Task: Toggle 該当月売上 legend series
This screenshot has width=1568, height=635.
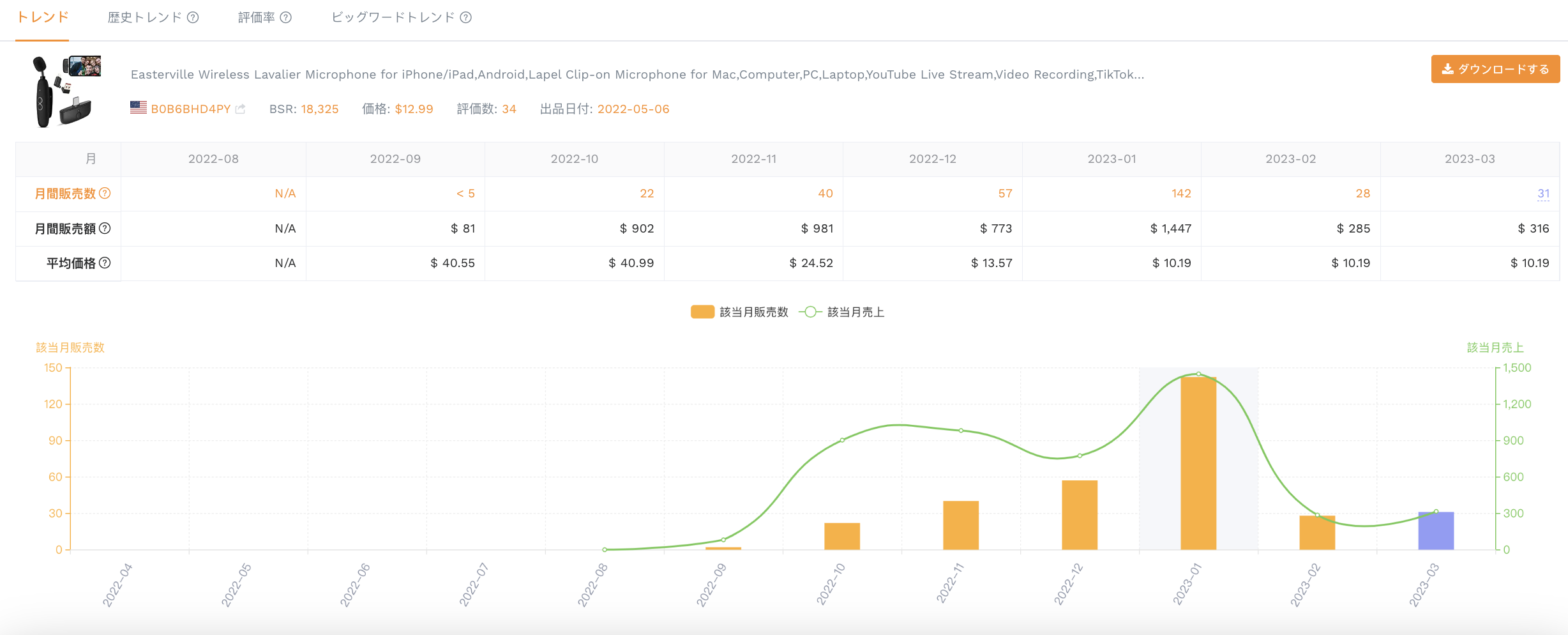Action: pyautogui.click(x=841, y=312)
